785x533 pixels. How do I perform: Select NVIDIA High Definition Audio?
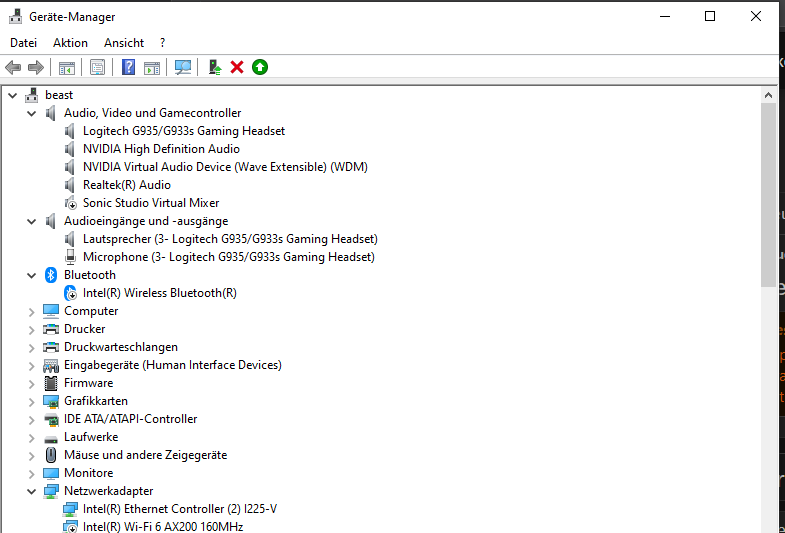161,149
